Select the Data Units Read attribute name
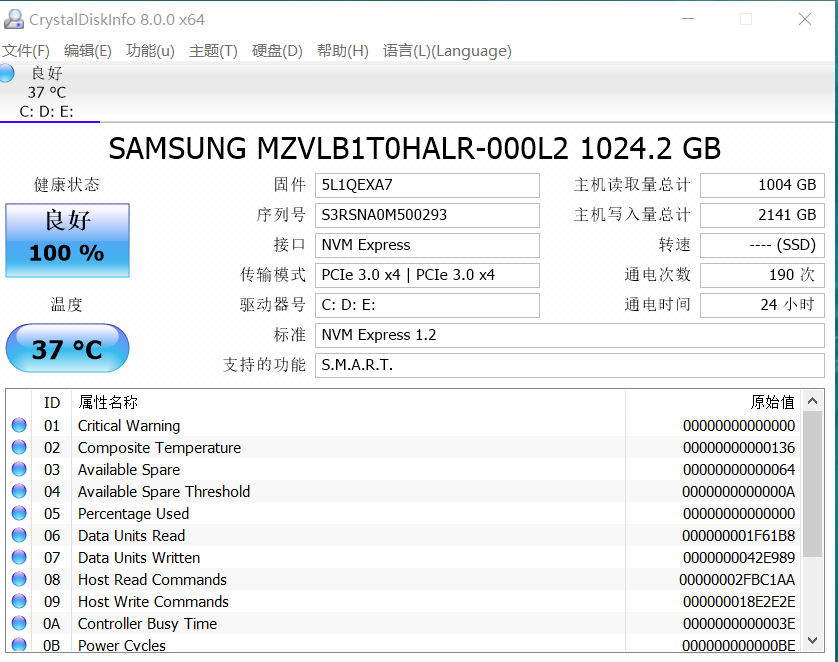The width and height of the screenshot is (838, 662). pyautogui.click(x=131, y=535)
